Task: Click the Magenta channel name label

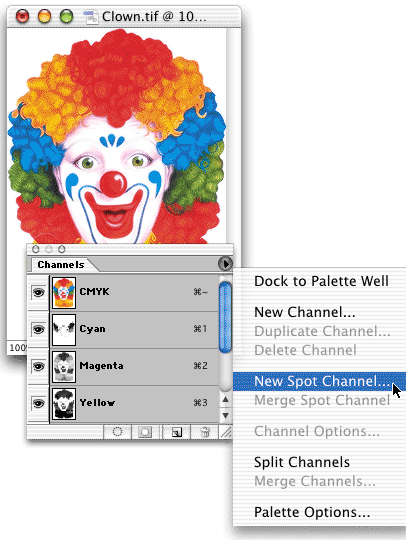Action: pos(101,366)
